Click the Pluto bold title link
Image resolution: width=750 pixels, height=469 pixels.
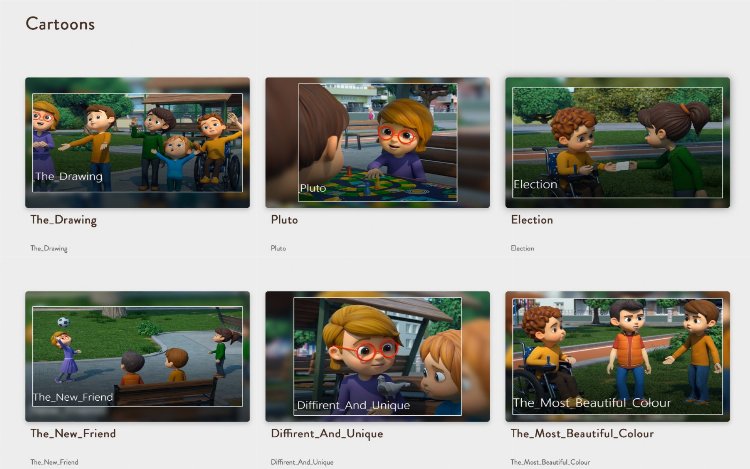point(284,220)
